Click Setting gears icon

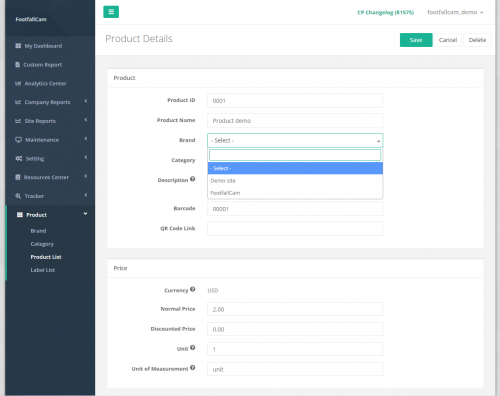tap(19, 158)
